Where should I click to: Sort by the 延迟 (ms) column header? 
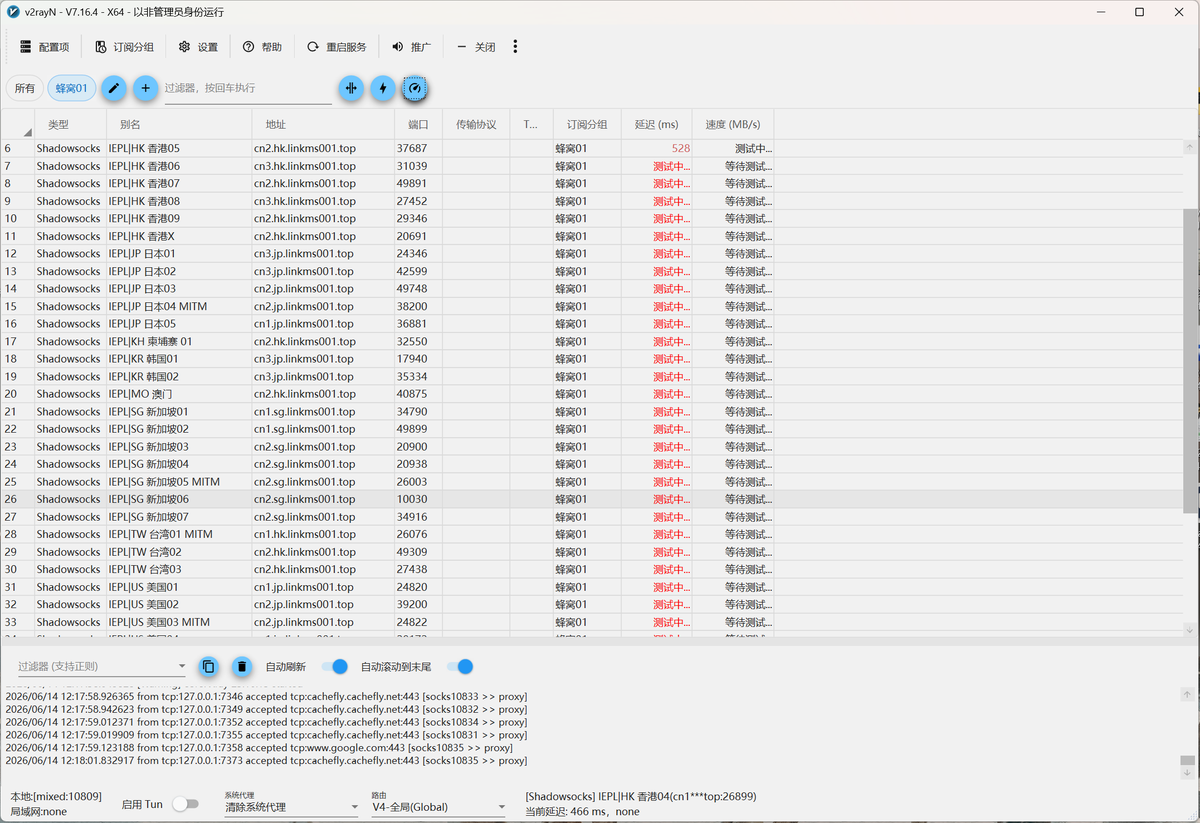[x=656, y=125]
